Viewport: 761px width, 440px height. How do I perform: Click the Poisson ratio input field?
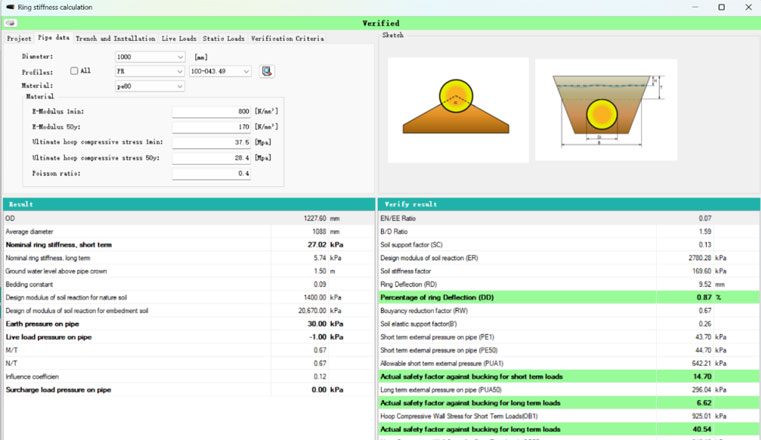click(x=211, y=174)
